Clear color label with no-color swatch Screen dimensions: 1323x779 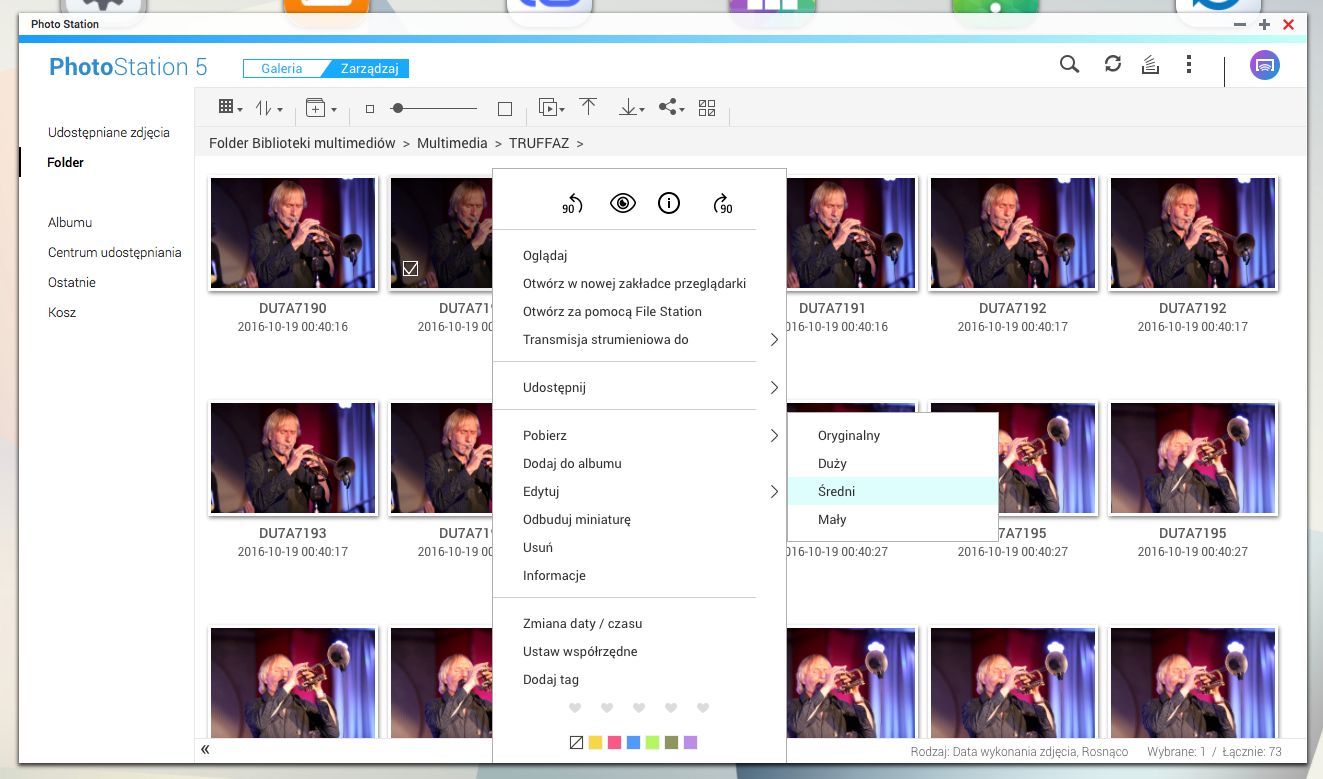576,742
